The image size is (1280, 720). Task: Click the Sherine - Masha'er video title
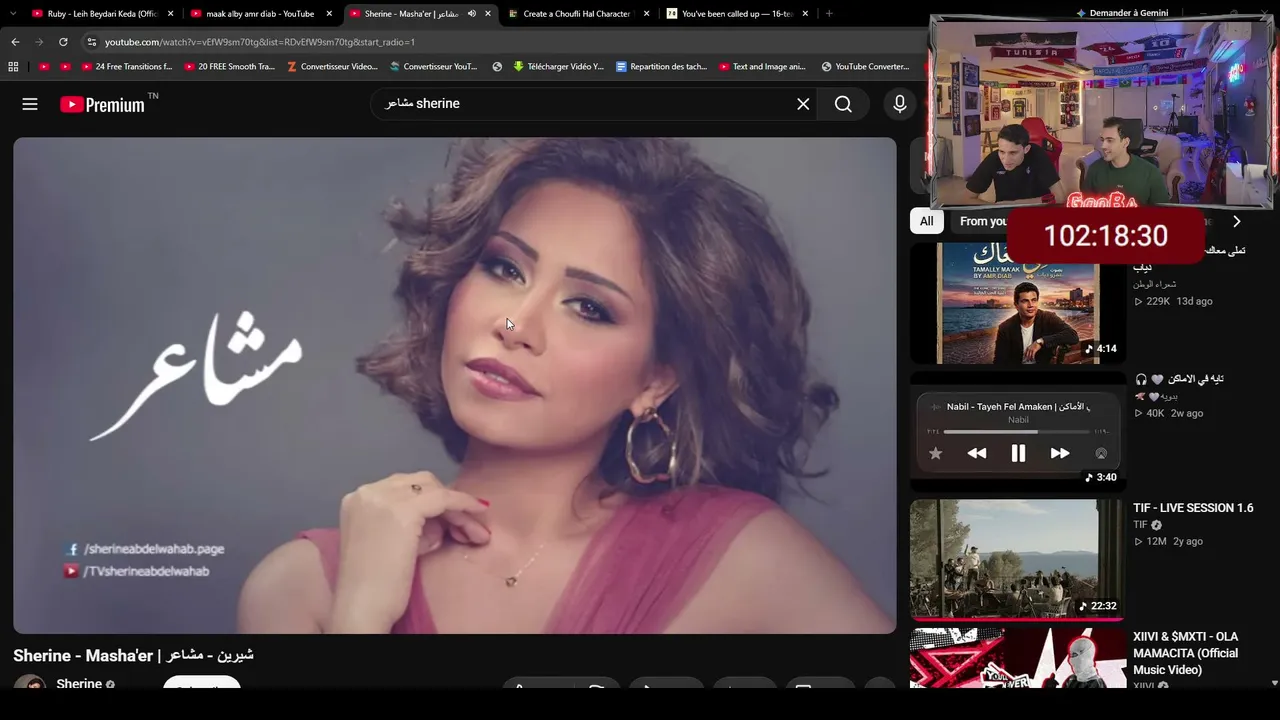[133, 655]
